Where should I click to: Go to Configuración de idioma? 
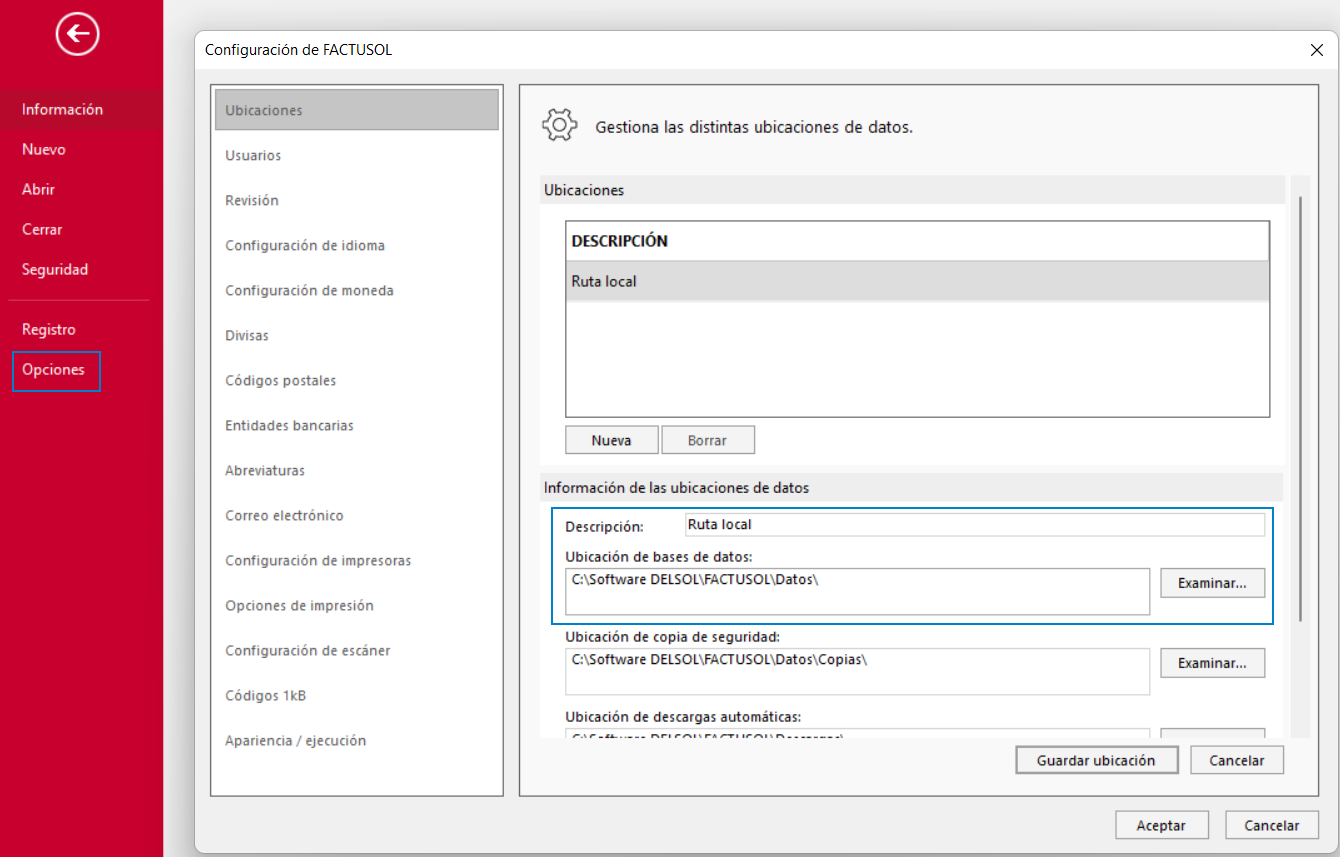coord(305,245)
